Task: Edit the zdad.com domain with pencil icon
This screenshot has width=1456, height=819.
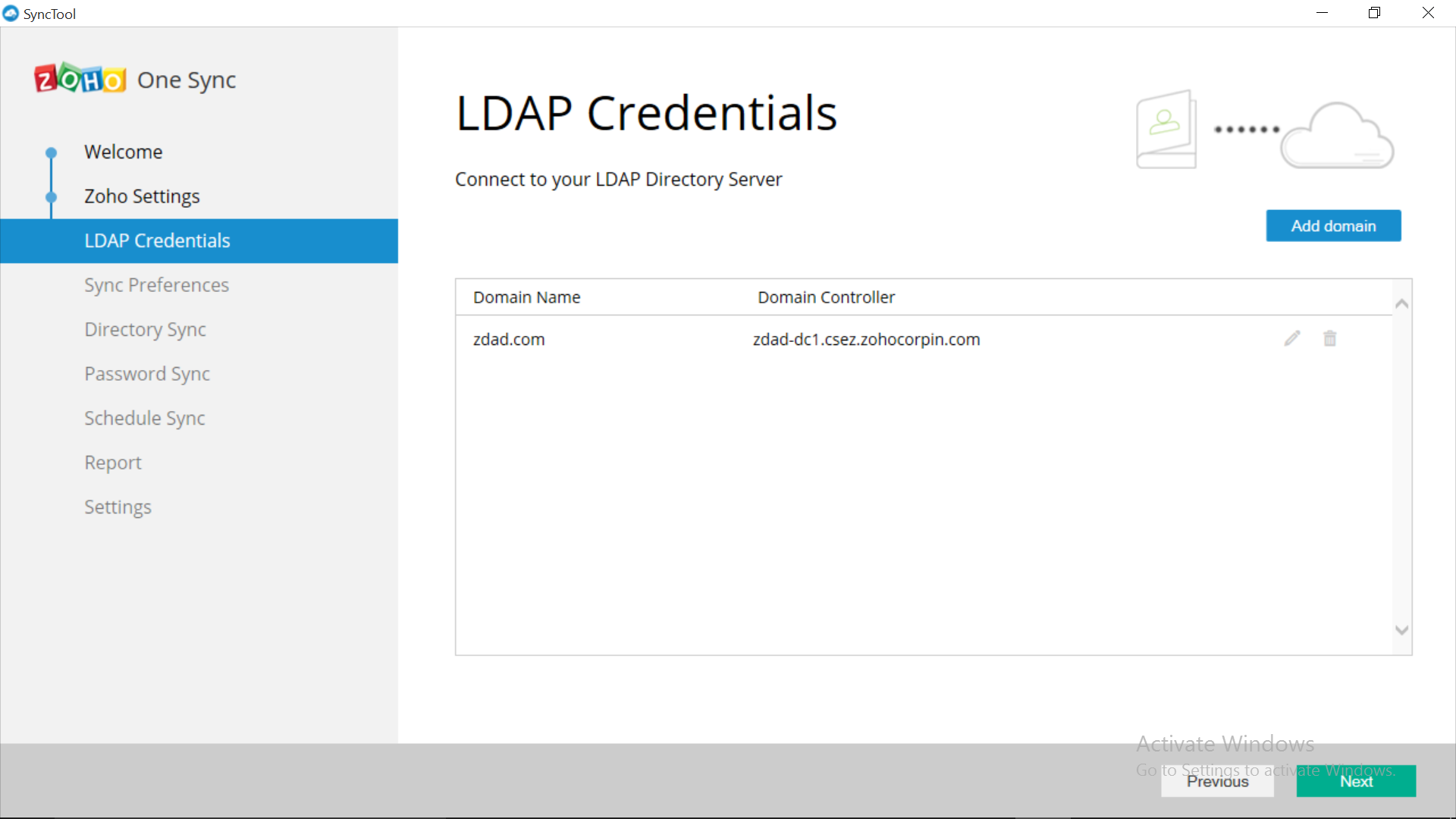Action: pos(1292,338)
